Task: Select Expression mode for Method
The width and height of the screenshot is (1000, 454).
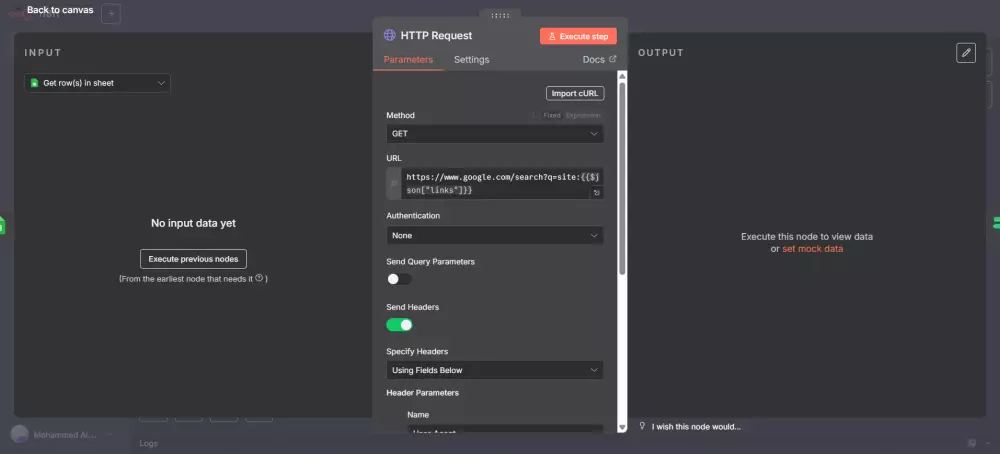Action: (583, 115)
